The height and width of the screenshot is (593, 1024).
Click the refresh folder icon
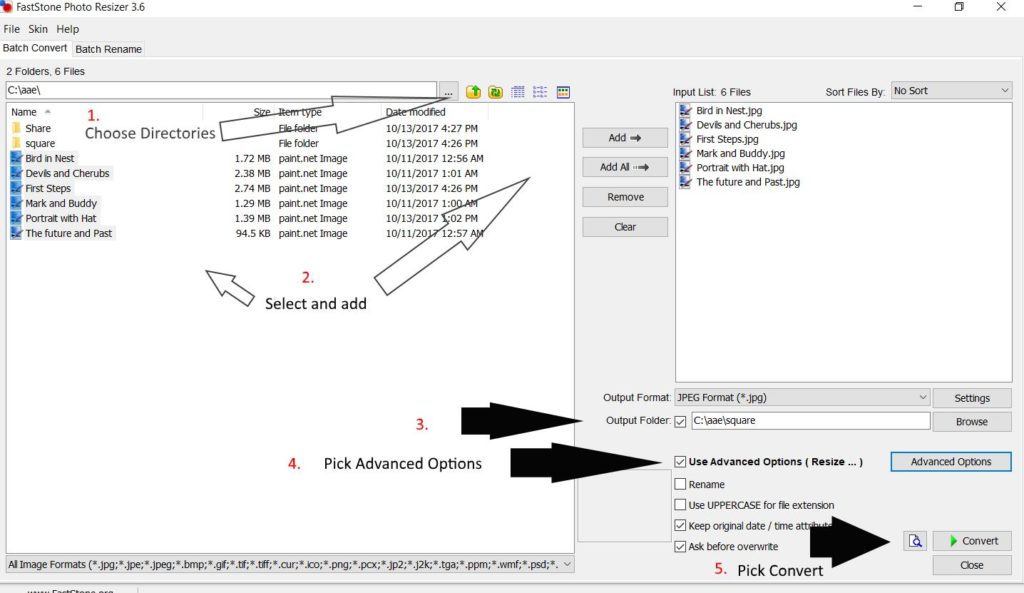496,92
